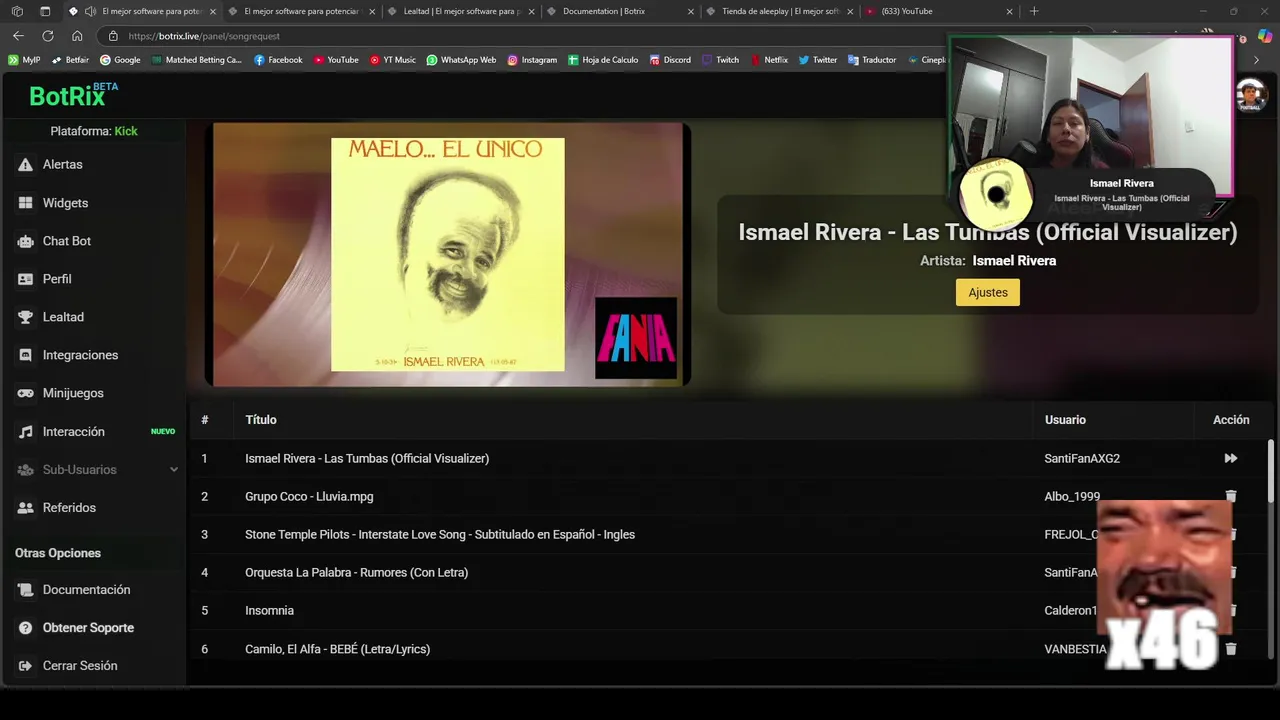Image resolution: width=1280 pixels, height=720 pixels.
Task: Open the Discord bookmark
Action: 669,60
